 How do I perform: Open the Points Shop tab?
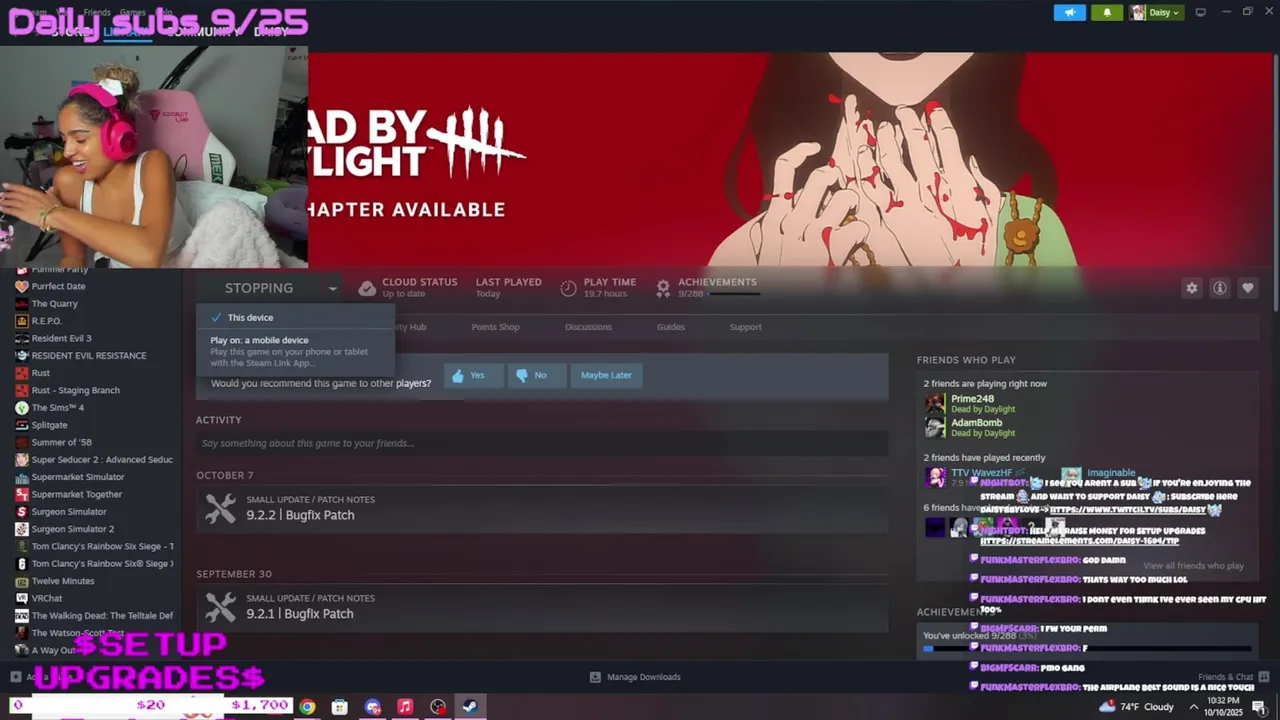tap(495, 327)
